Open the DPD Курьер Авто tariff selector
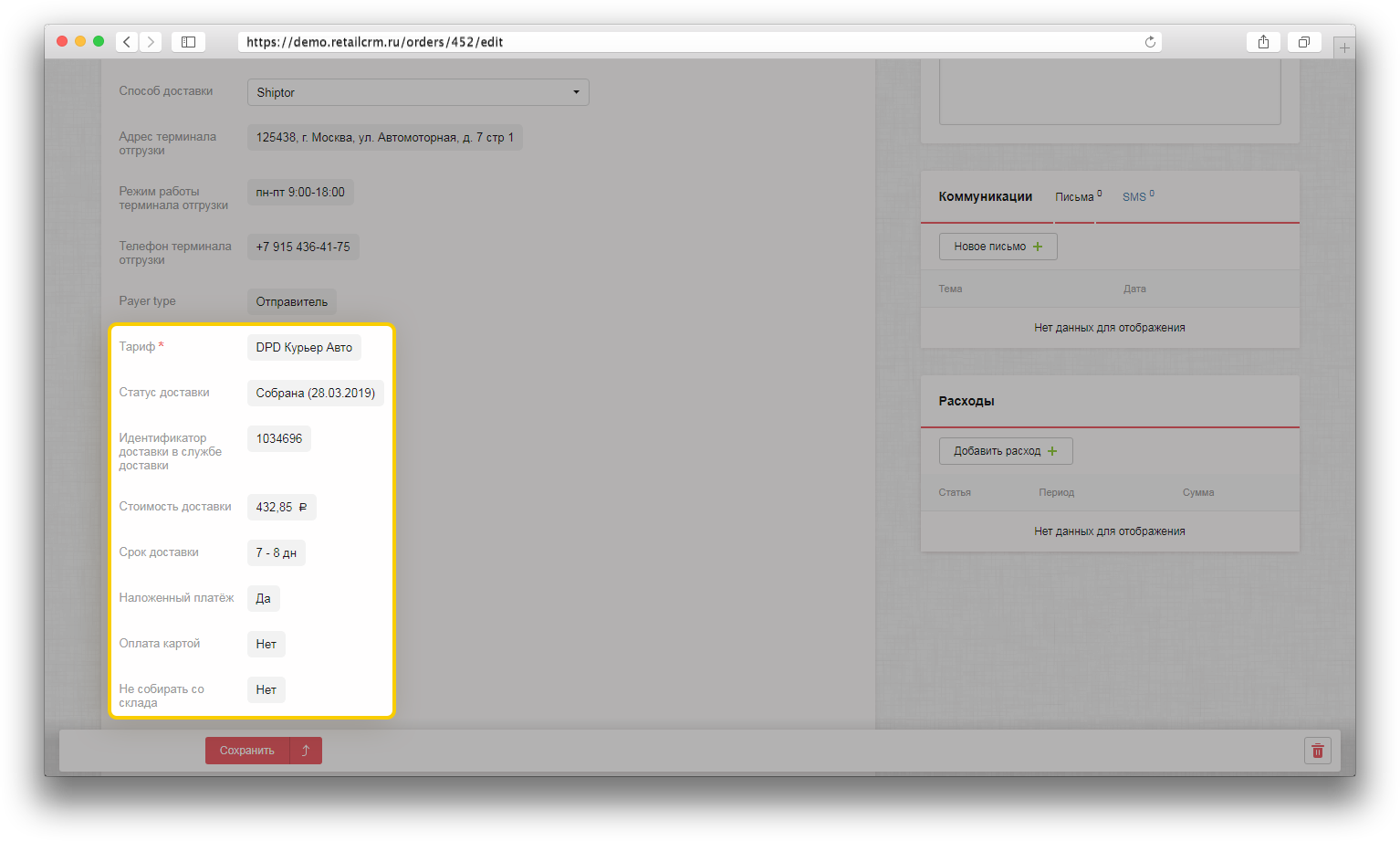Image resolution: width=1400 pixels, height=841 pixels. [x=304, y=348]
